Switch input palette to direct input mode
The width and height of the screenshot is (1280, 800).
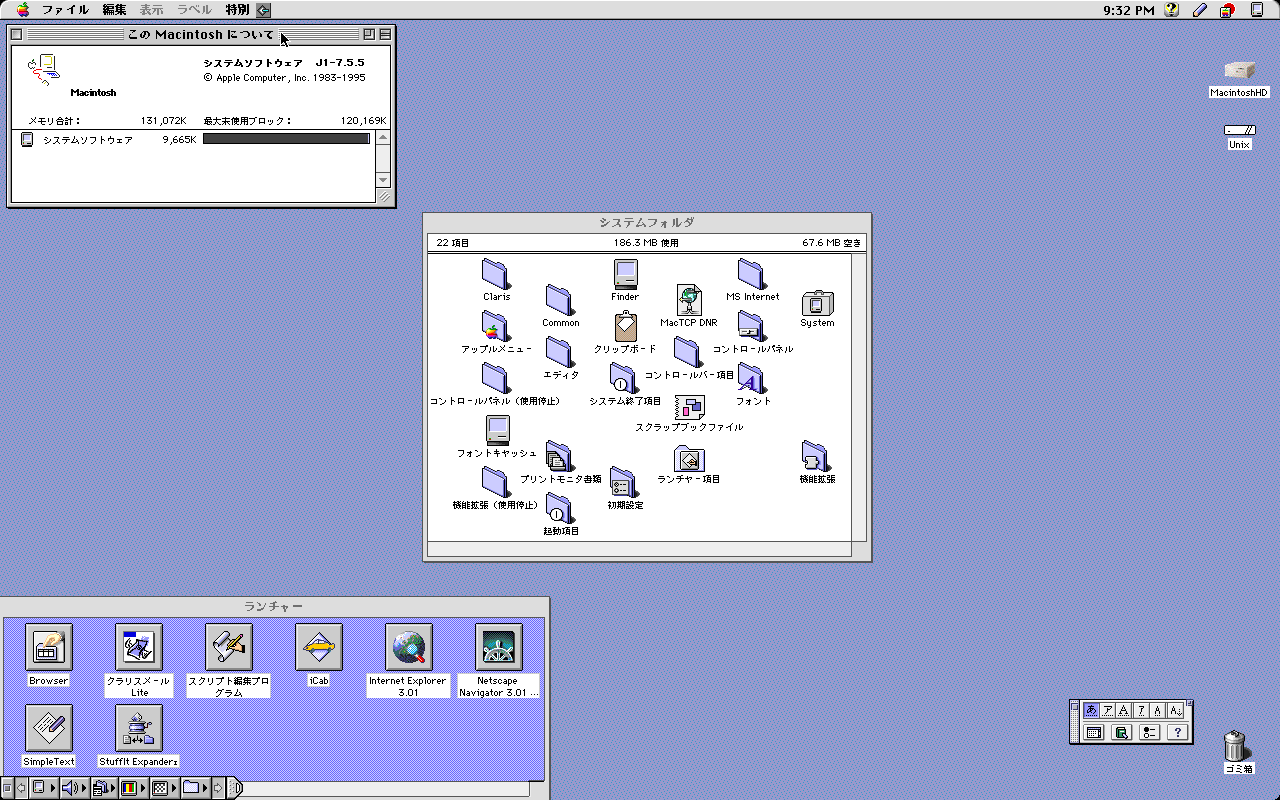coord(1176,710)
